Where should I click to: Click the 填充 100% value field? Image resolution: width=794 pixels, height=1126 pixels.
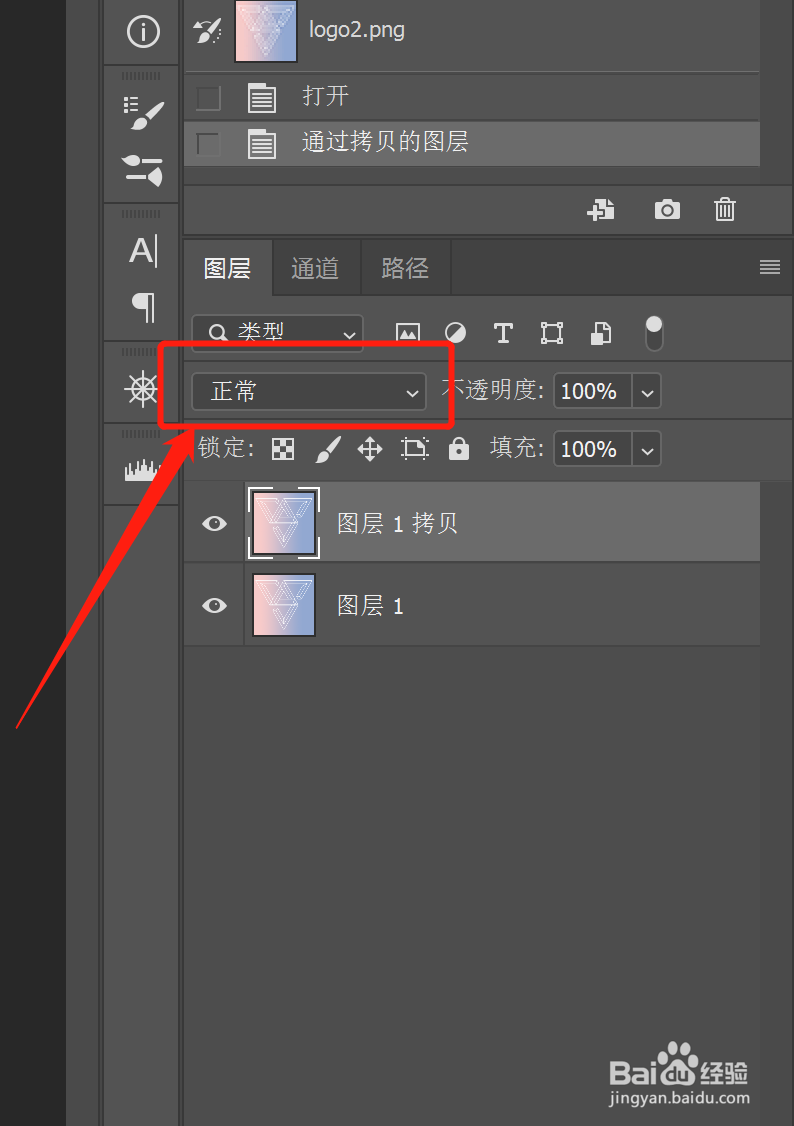click(x=592, y=450)
